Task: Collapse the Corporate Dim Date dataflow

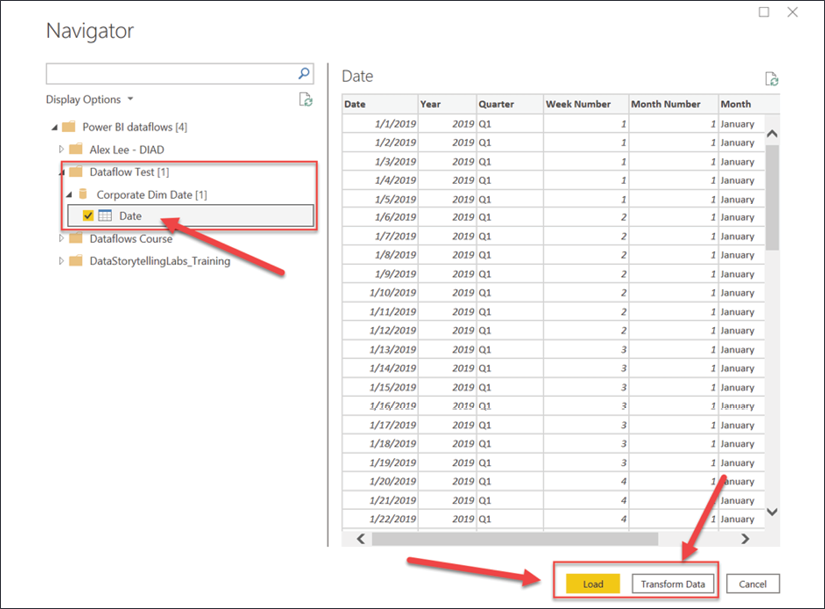Action: 69,195
